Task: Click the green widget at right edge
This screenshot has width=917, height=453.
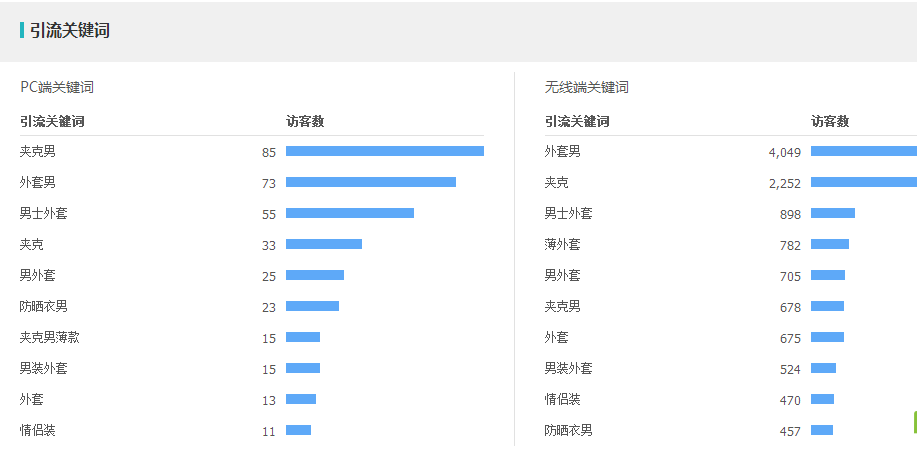Action: [x=915, y=422]
